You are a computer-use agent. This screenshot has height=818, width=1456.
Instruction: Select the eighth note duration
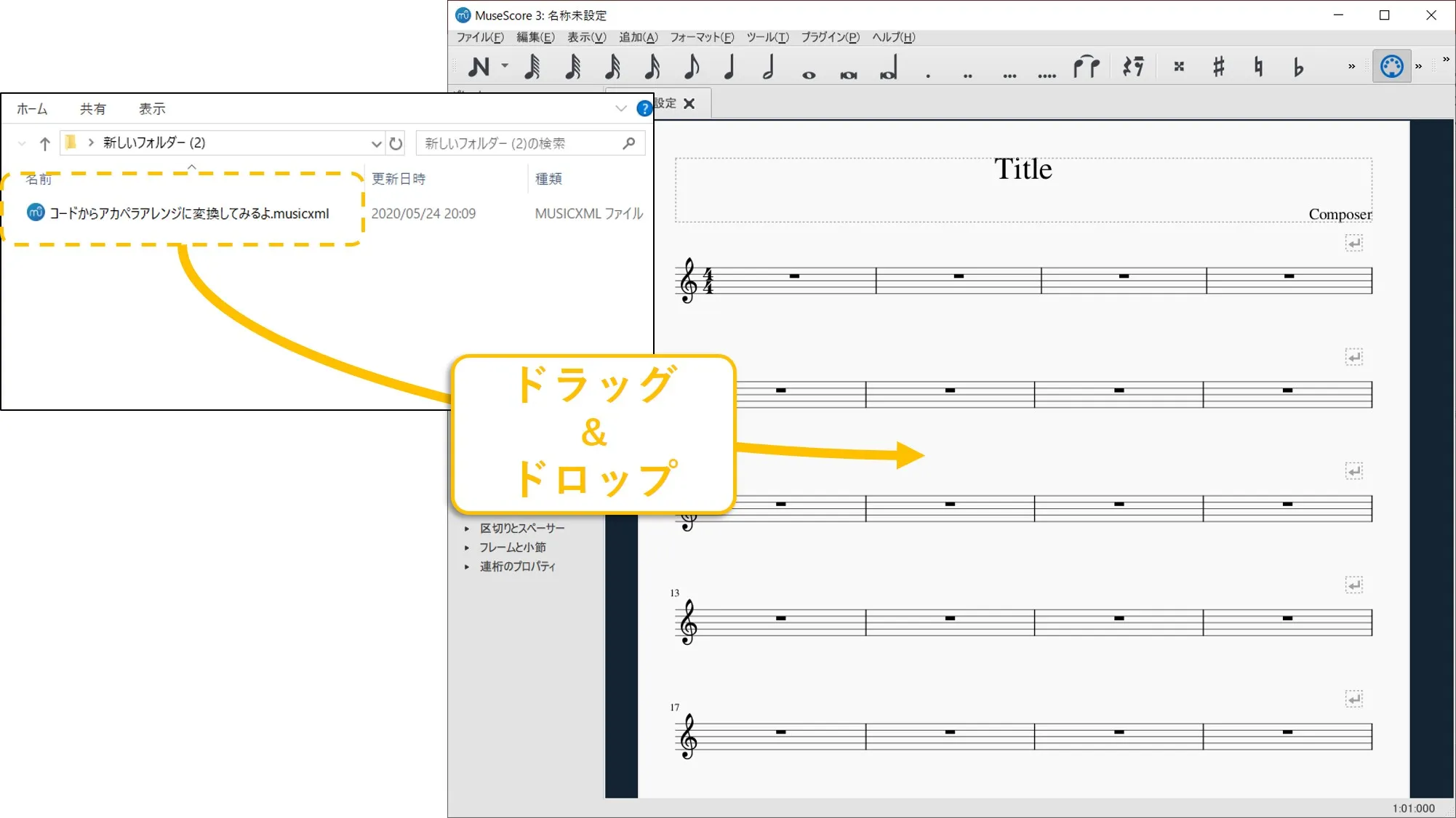691,67
